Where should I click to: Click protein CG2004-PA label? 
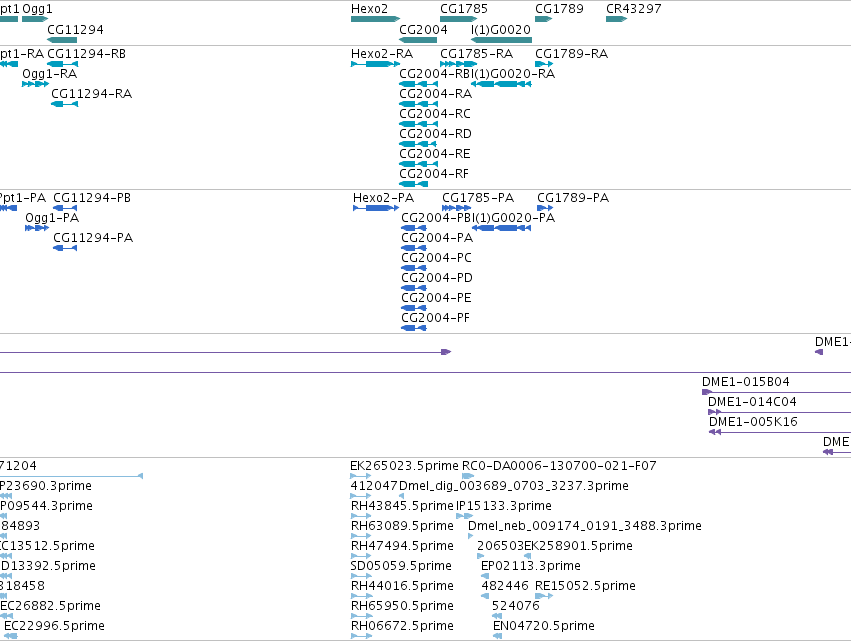437,238
